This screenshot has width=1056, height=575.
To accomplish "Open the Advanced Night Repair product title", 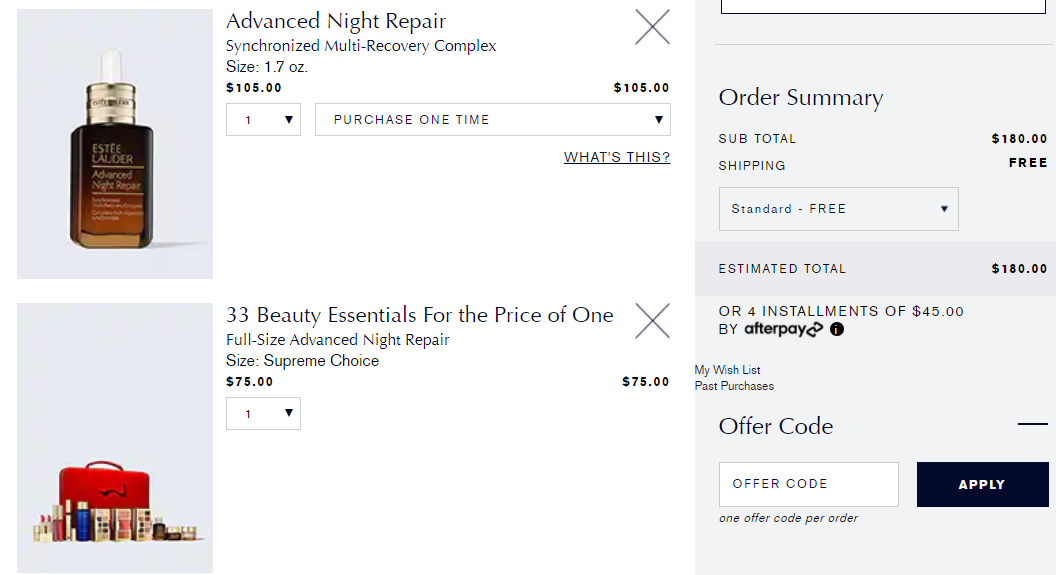I will click(x=336, y=21).
